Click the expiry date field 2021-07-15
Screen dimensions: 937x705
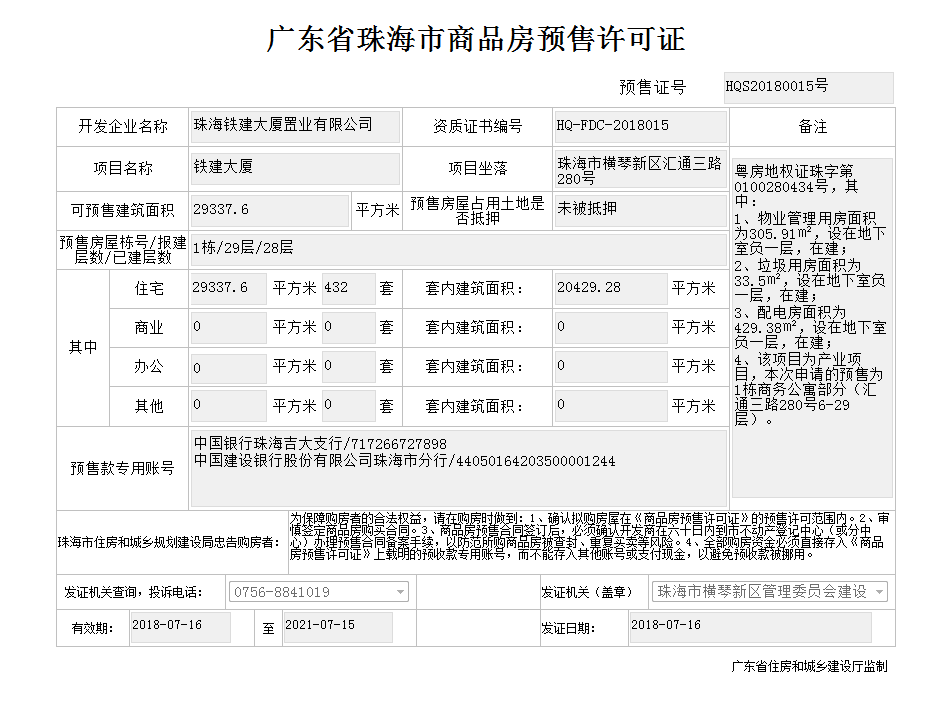(337, 627)
